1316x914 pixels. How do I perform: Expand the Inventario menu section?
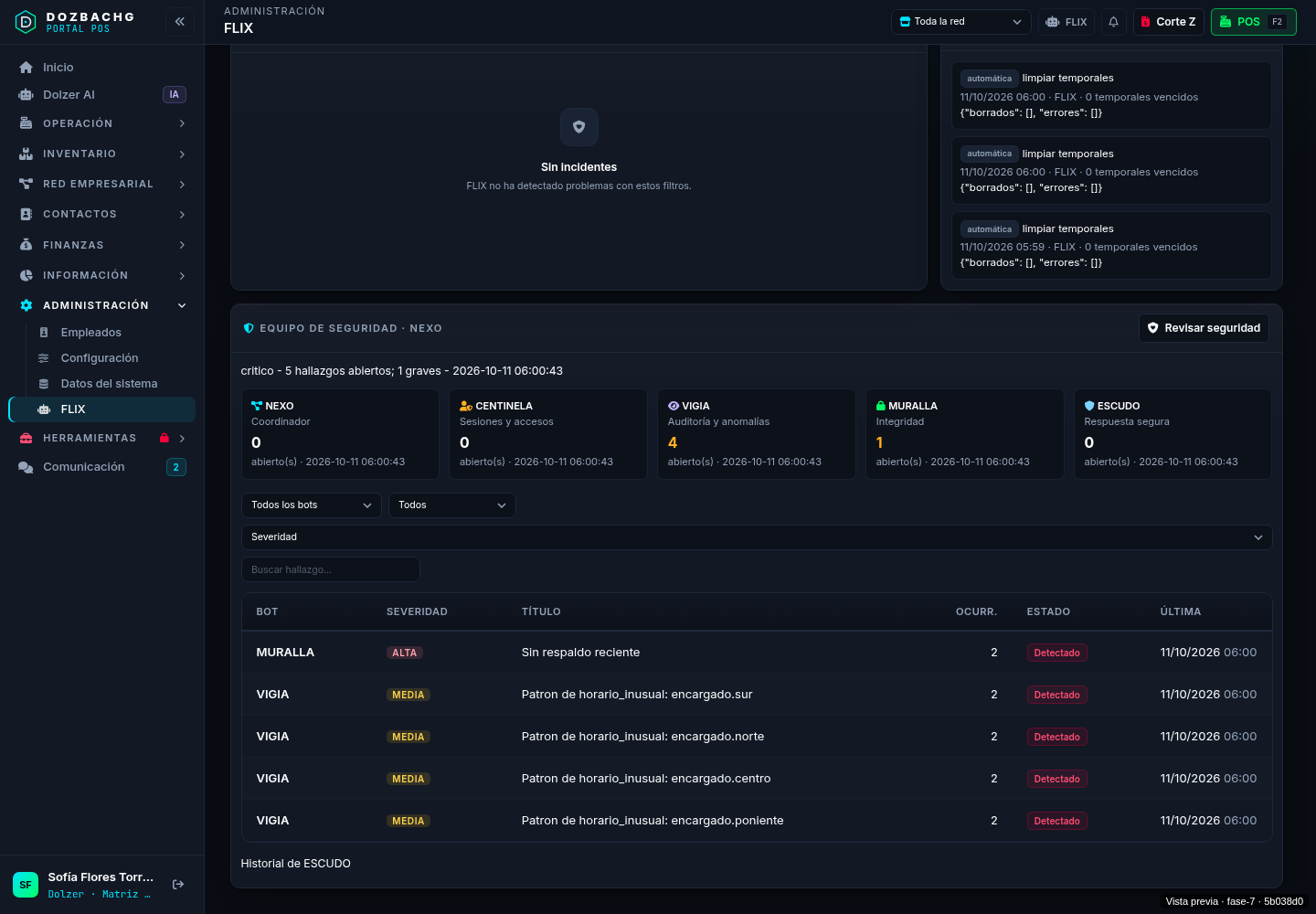(x=102, y=154)
